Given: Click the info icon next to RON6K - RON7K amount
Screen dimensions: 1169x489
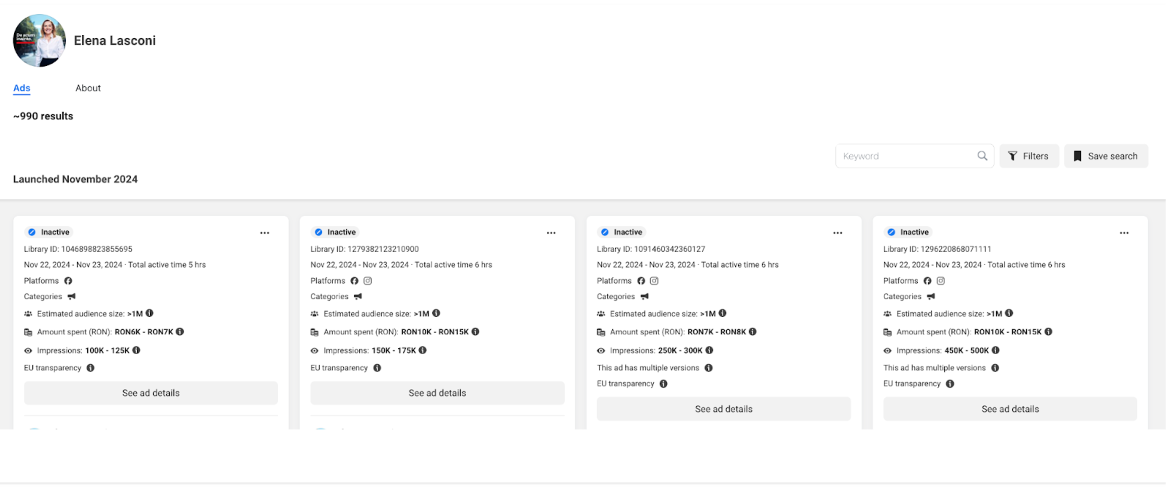Looking at the screenshot, I should 180,332.
